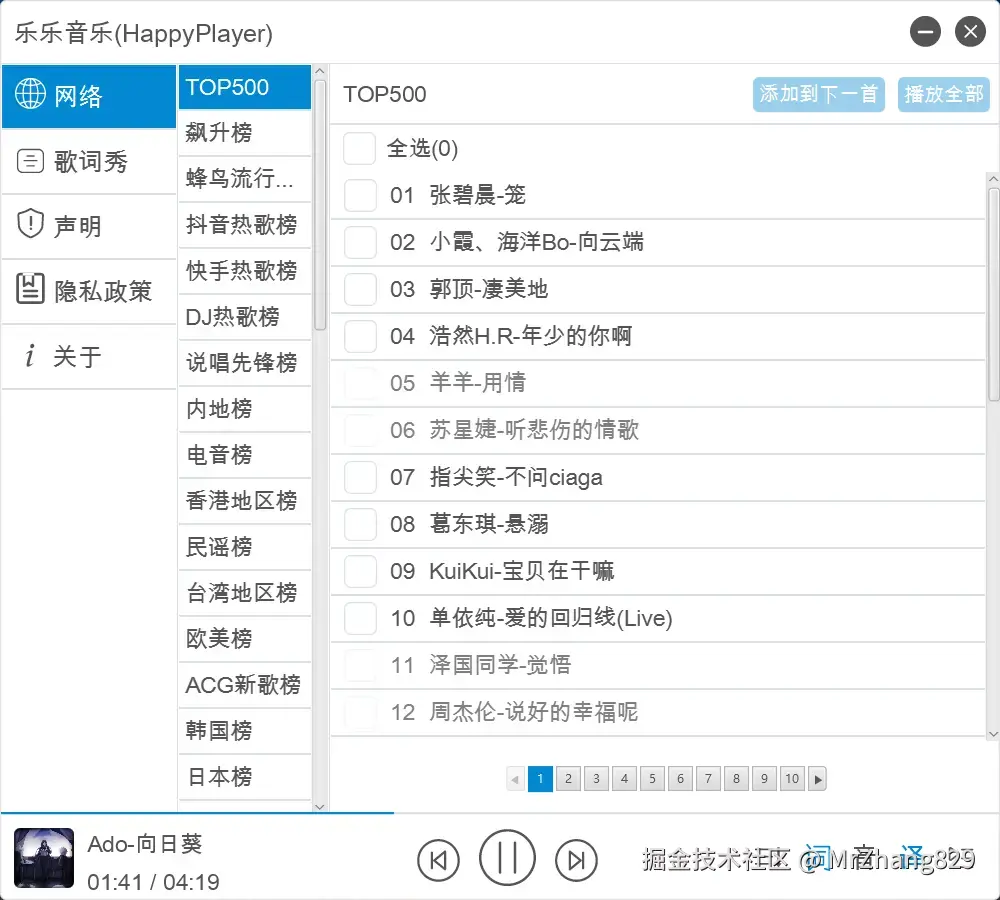This screenshot has width=1000, height=900.
Task: Open the 歌词秀 lyrics show section
Action: (x=89, y=161)
